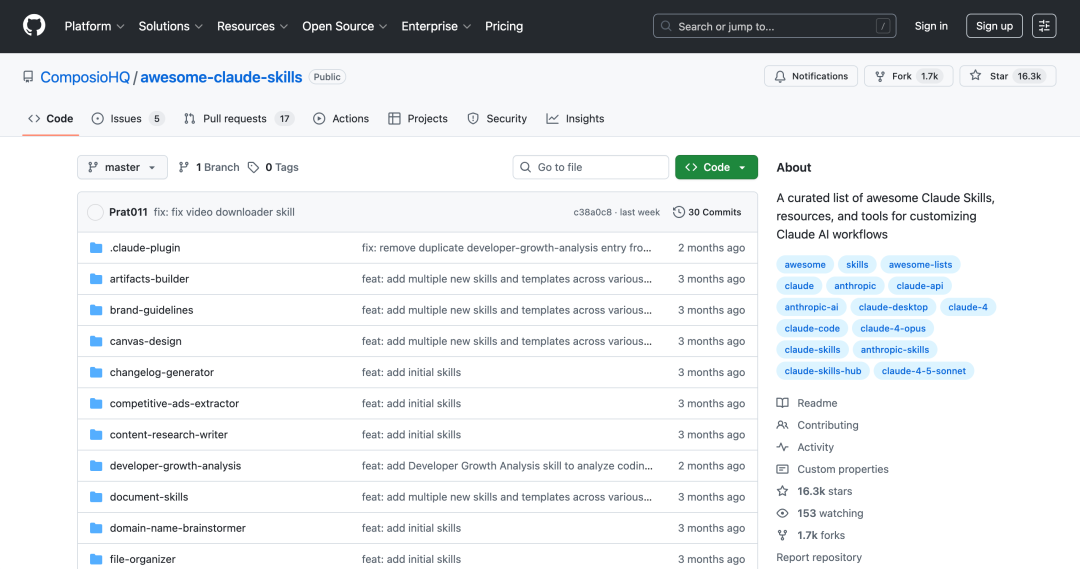
Task: Expand the master branch dropdown
Action: (122, 167)
